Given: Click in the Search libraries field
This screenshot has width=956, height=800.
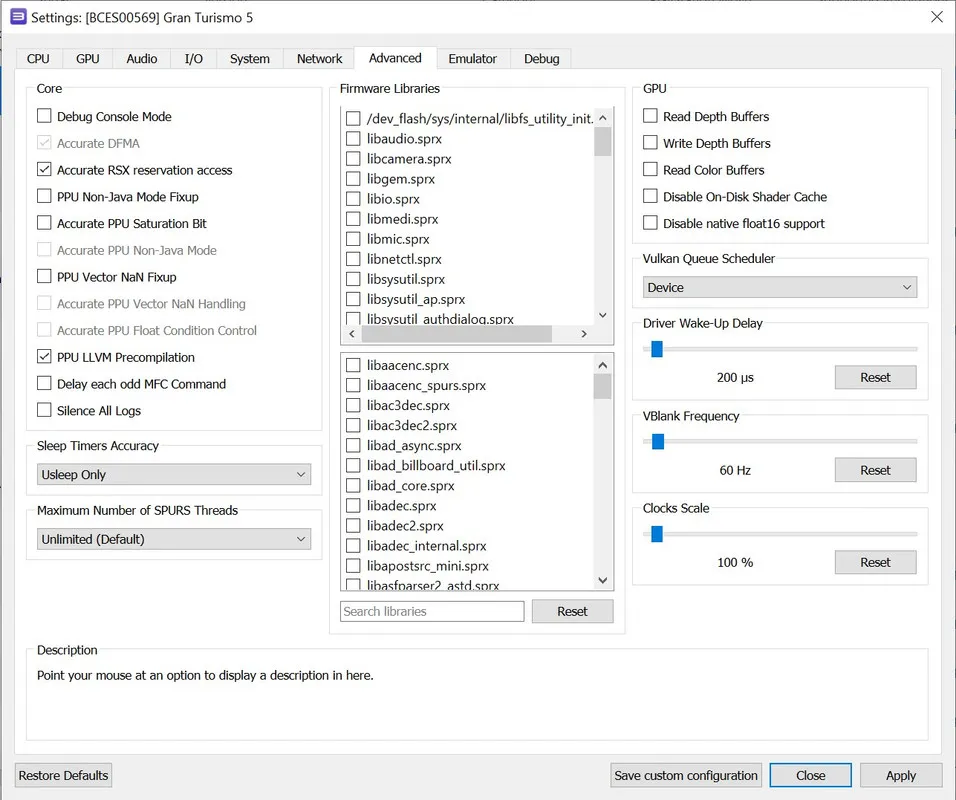Looking at the screenshot, I should 432,611.
